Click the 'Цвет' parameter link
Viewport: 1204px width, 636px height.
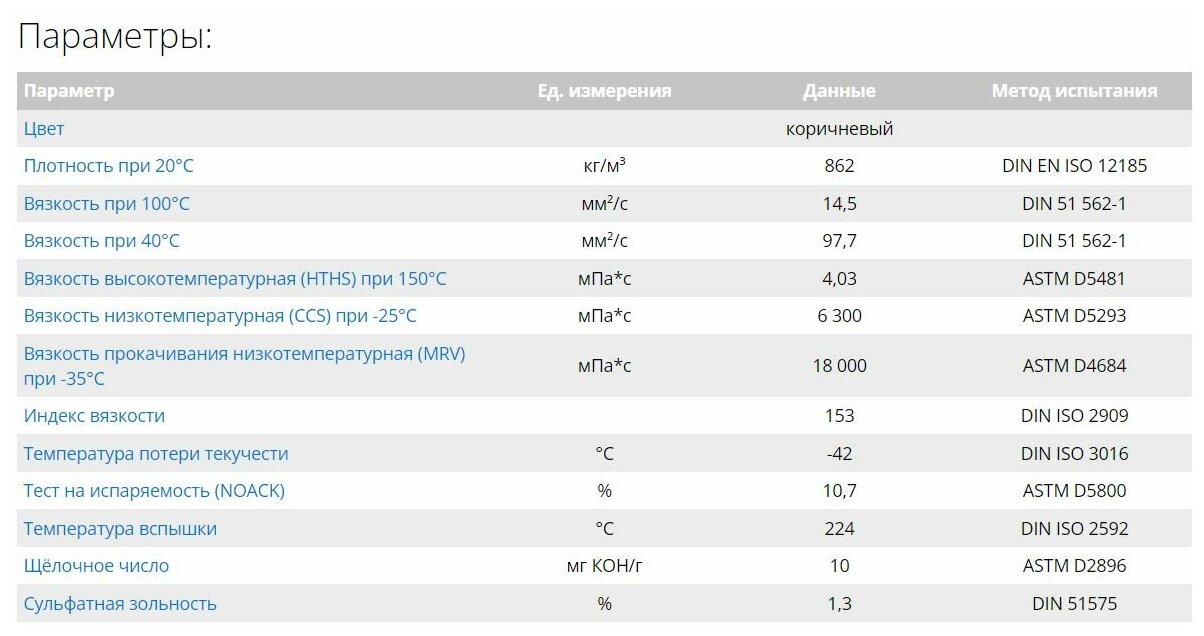(44, 129)
